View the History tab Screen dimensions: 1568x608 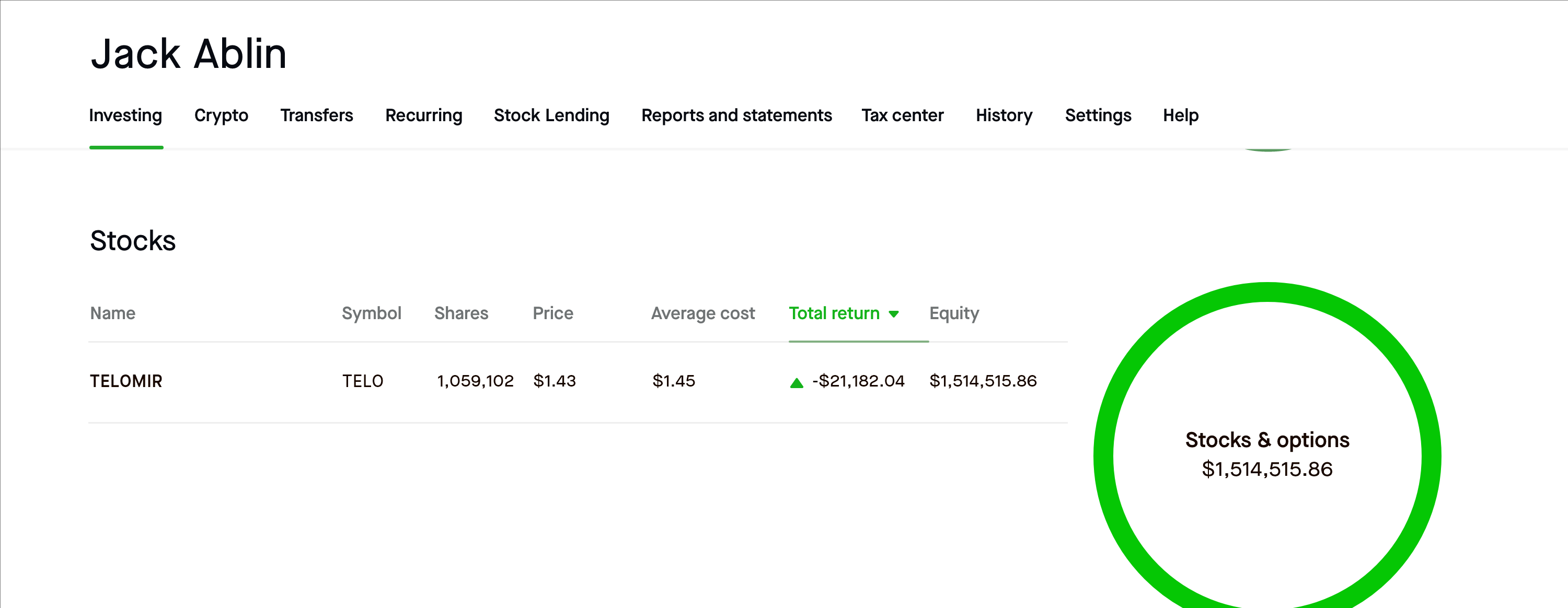[1004, 115]
